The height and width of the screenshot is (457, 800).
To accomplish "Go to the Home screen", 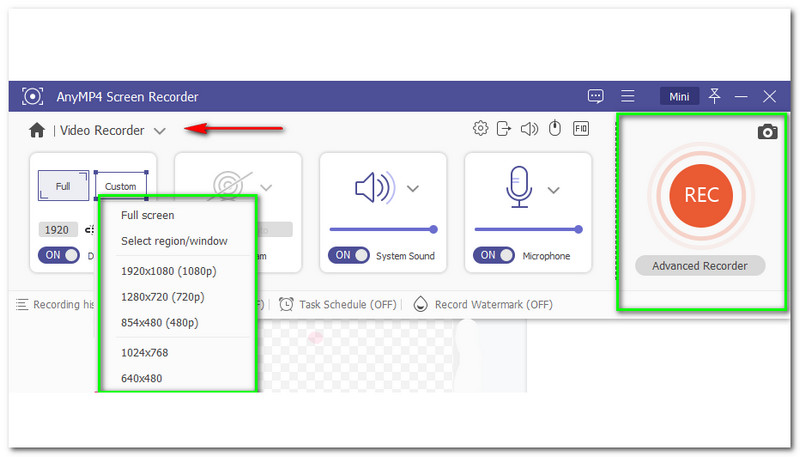I will (37, 130).
